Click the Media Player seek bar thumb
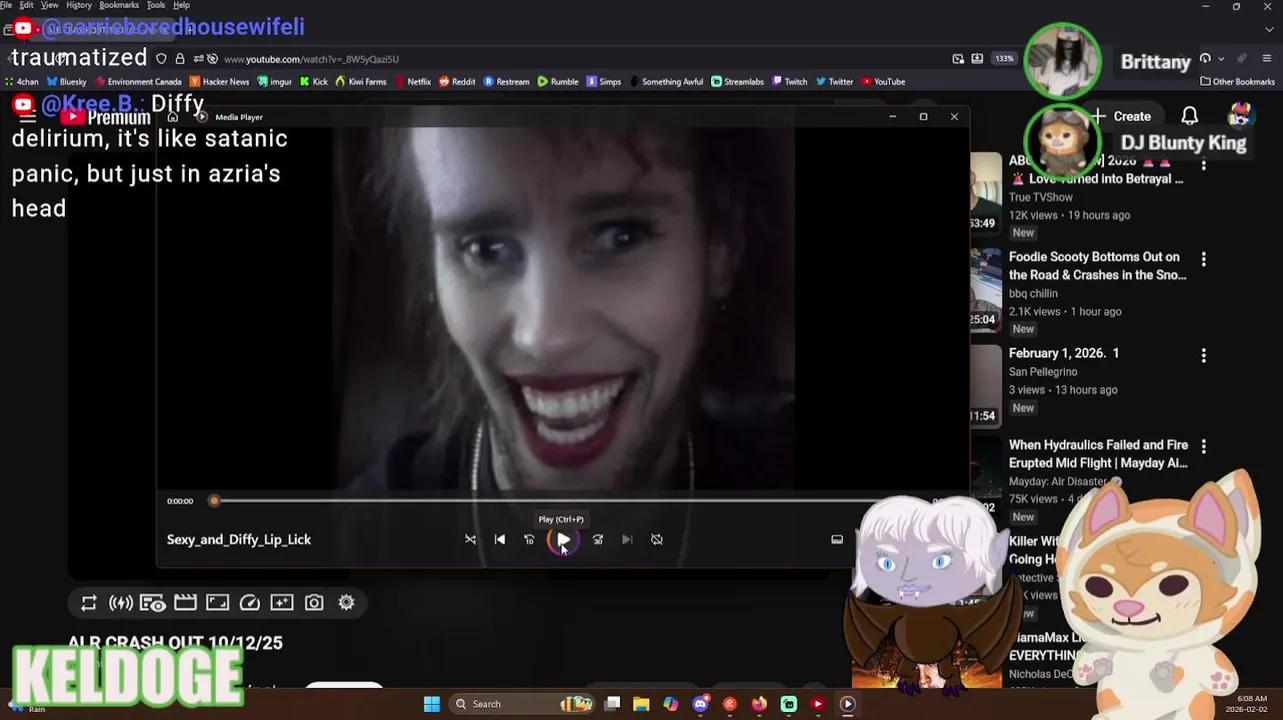This screenshot has width=1283, height=720. pyautogui.click(x=213, y=500)
